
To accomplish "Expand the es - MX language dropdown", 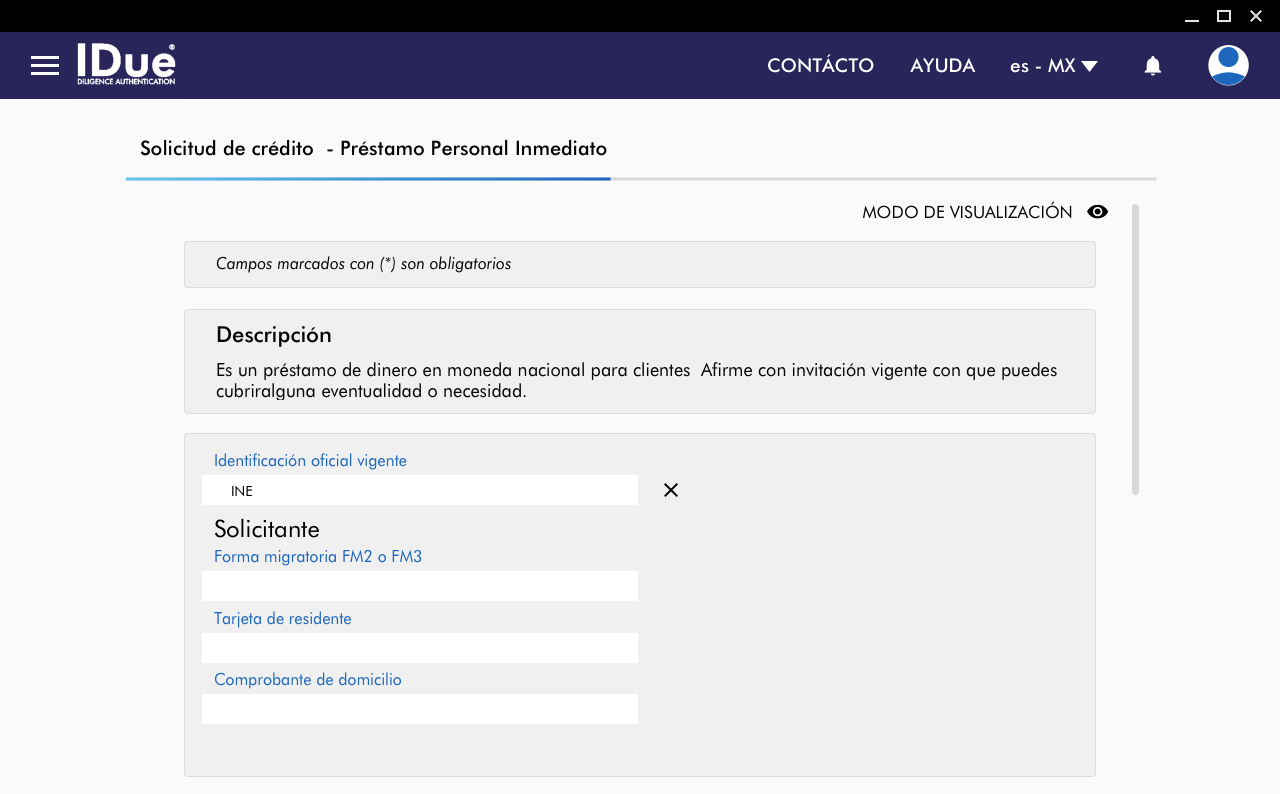I will (x=1053, y=66).
